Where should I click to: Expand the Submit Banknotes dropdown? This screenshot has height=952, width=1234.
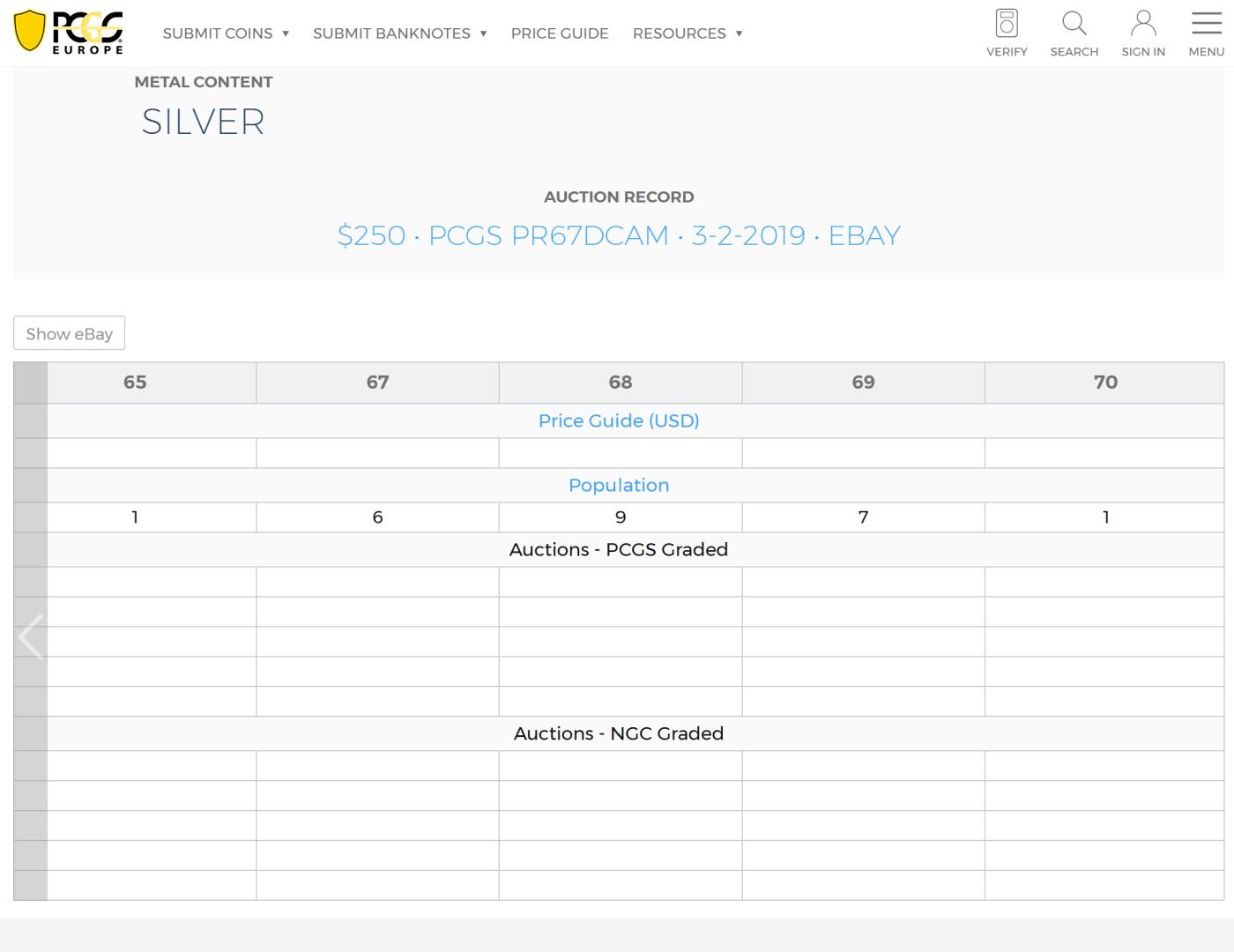399,33
